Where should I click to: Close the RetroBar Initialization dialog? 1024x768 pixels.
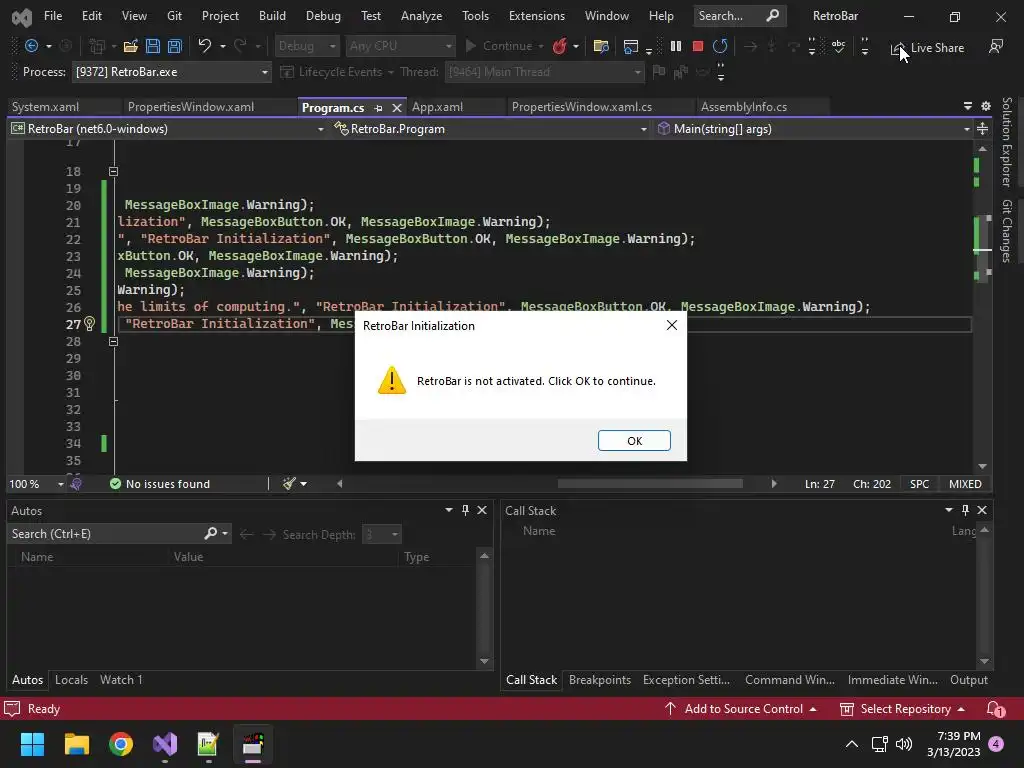point(671,325)
